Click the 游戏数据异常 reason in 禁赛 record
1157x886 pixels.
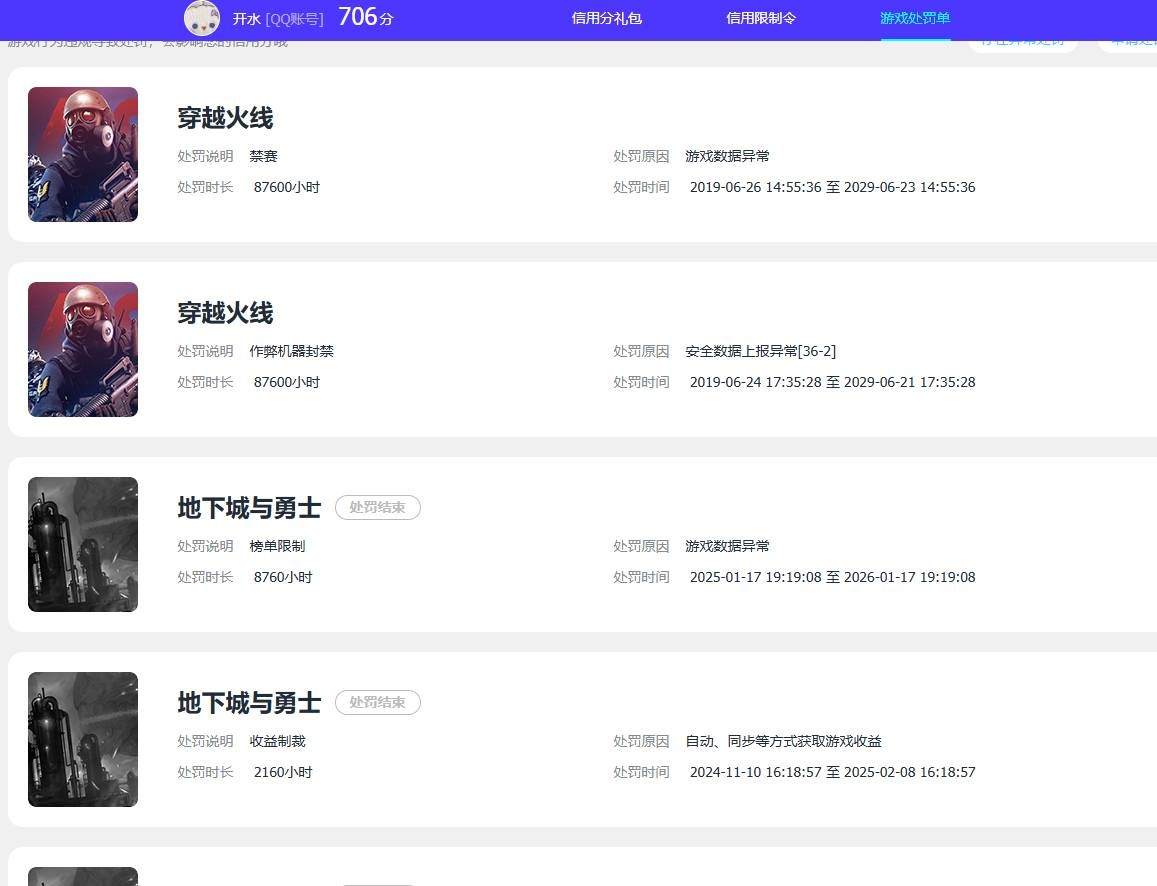pos(728,156)
